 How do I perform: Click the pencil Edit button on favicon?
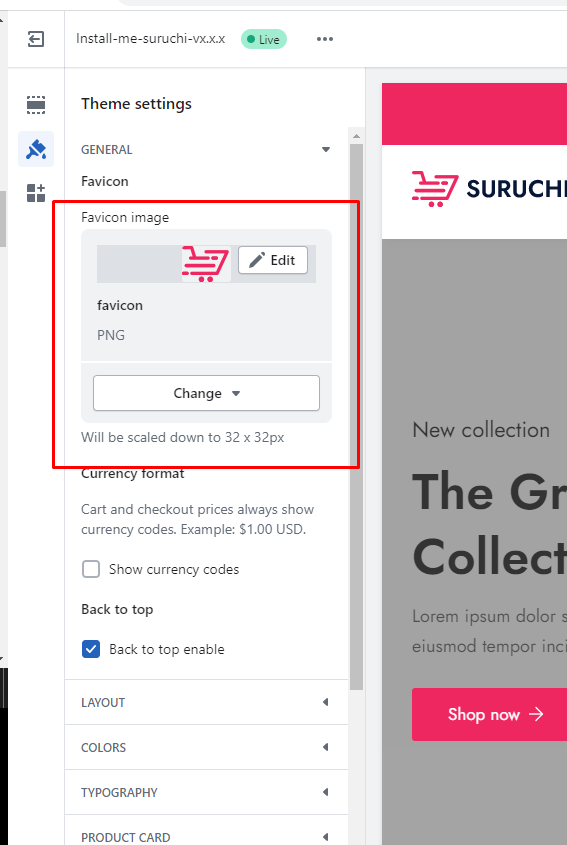(273, 260)
